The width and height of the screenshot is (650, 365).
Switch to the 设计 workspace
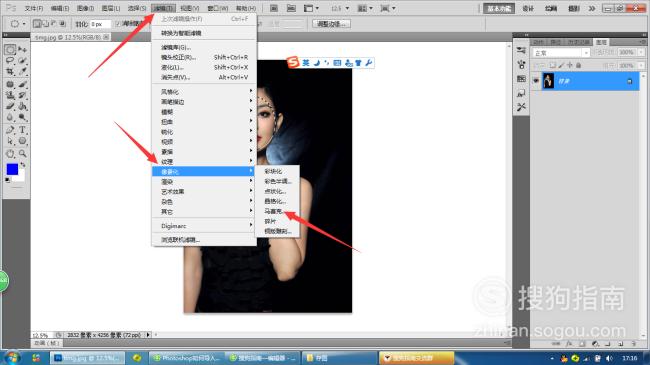pyautogui.click(x=528, y=8)
